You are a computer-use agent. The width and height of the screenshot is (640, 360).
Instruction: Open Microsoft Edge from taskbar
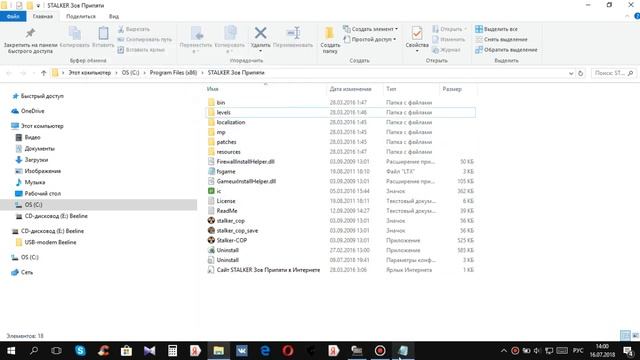265,351
